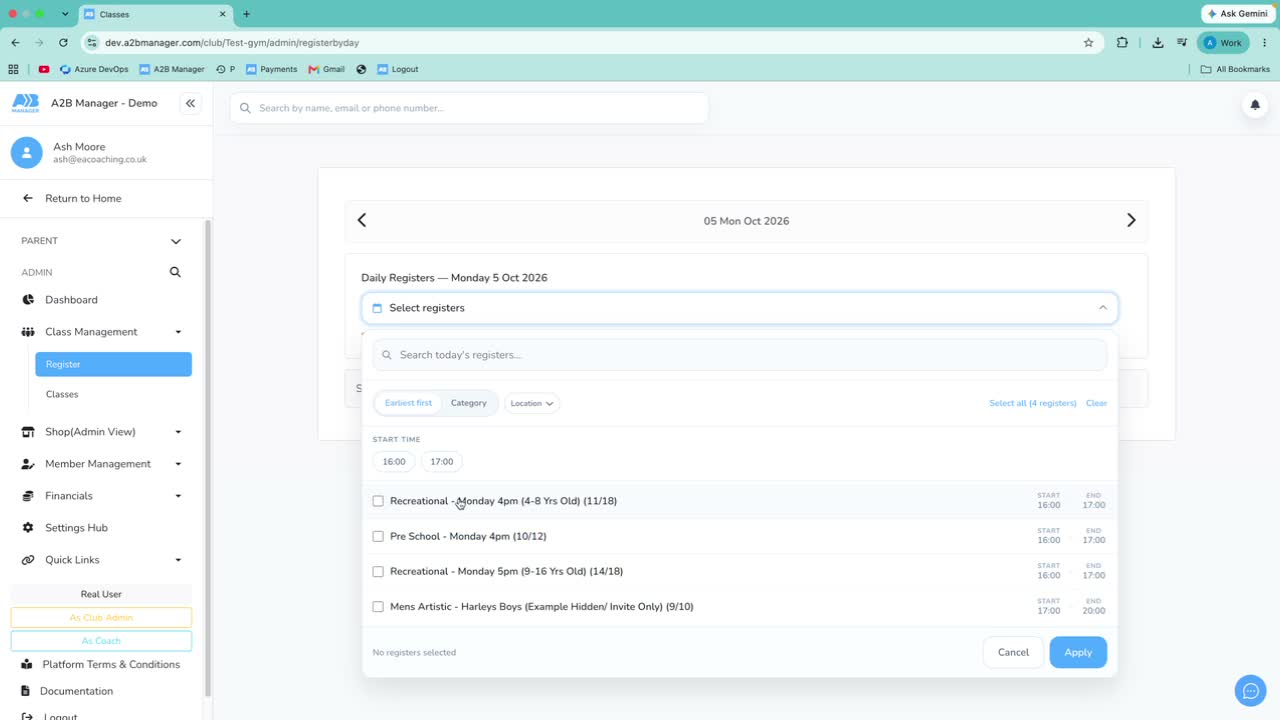The height and width of the screenshot is (720, 1280).
Task: Open Platform Terms & Conditions
Action: pyautogui.click(x=111, y=664)
